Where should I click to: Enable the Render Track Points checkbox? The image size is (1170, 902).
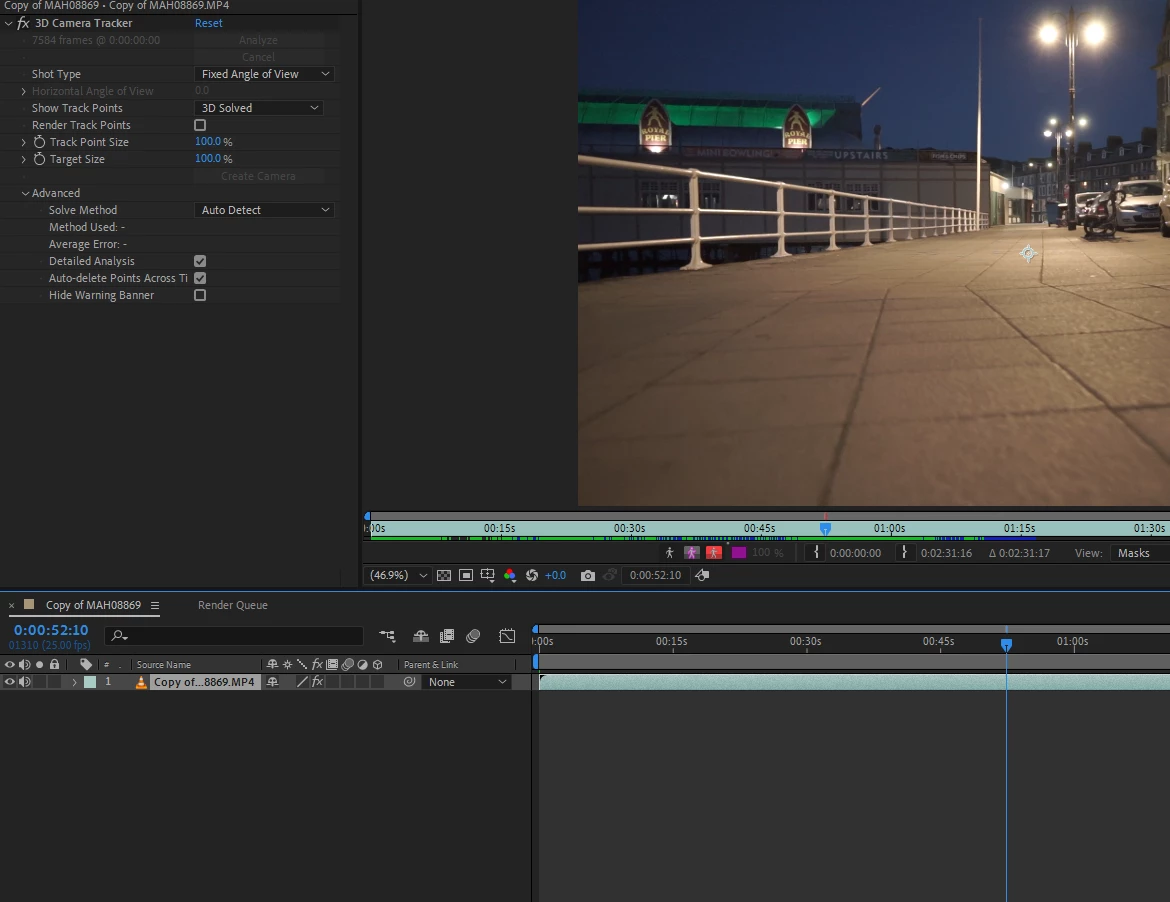pyautogui.click(x=200, y=125)
